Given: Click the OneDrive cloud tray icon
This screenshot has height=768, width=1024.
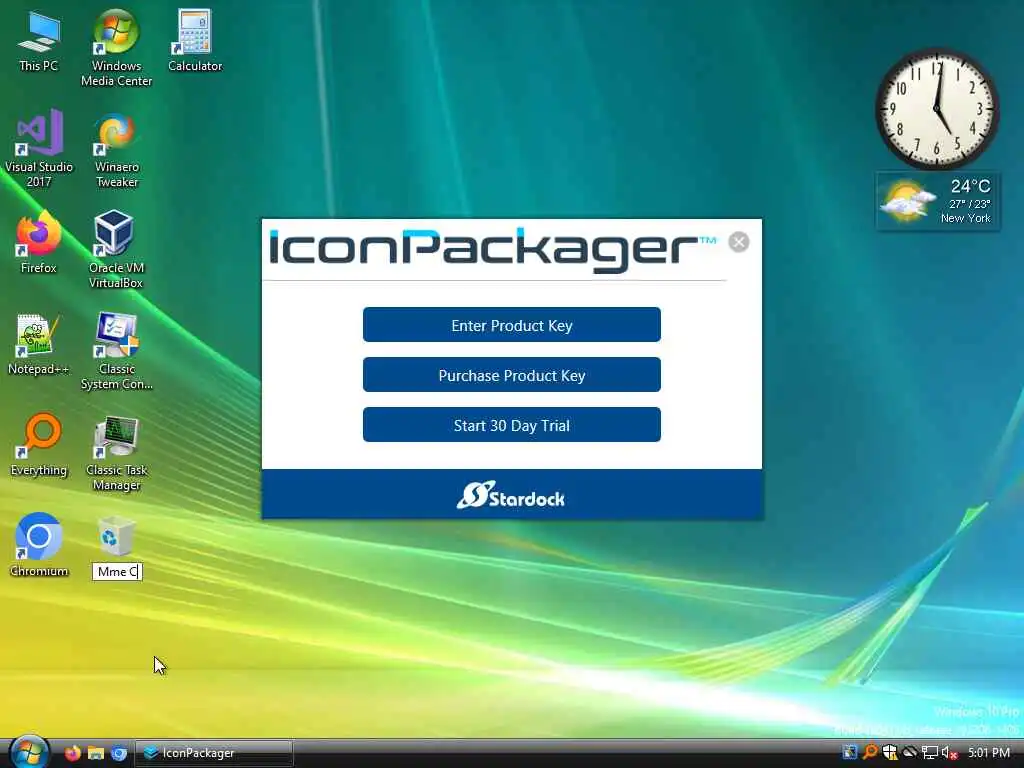Looking at the screenshot, I should pos(910,752).
